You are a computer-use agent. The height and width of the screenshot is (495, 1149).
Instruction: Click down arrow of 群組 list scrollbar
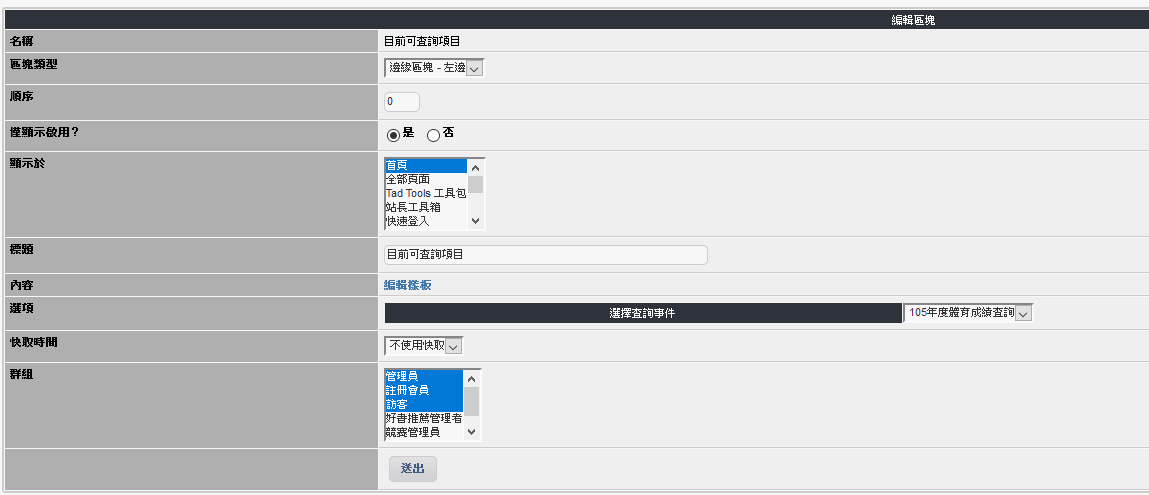coord(472,432)
